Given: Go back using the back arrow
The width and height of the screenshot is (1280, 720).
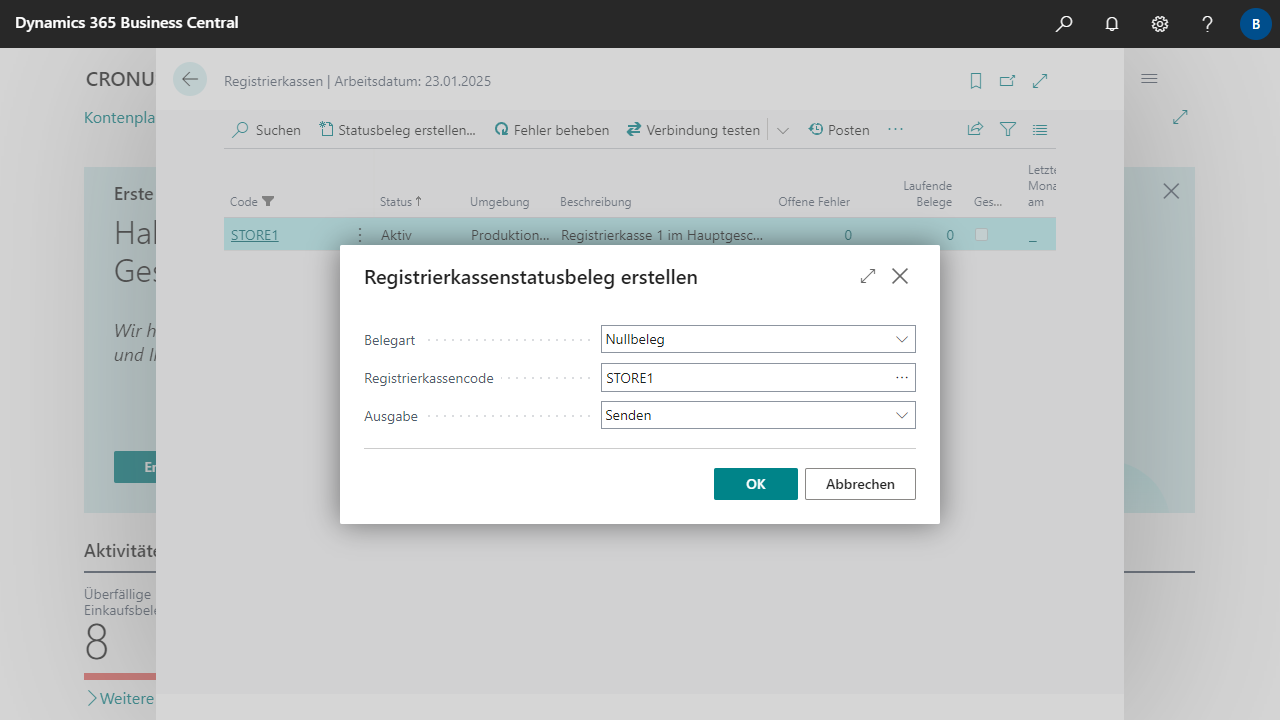Looking at the screenshot, I should [x=190, y=80].
